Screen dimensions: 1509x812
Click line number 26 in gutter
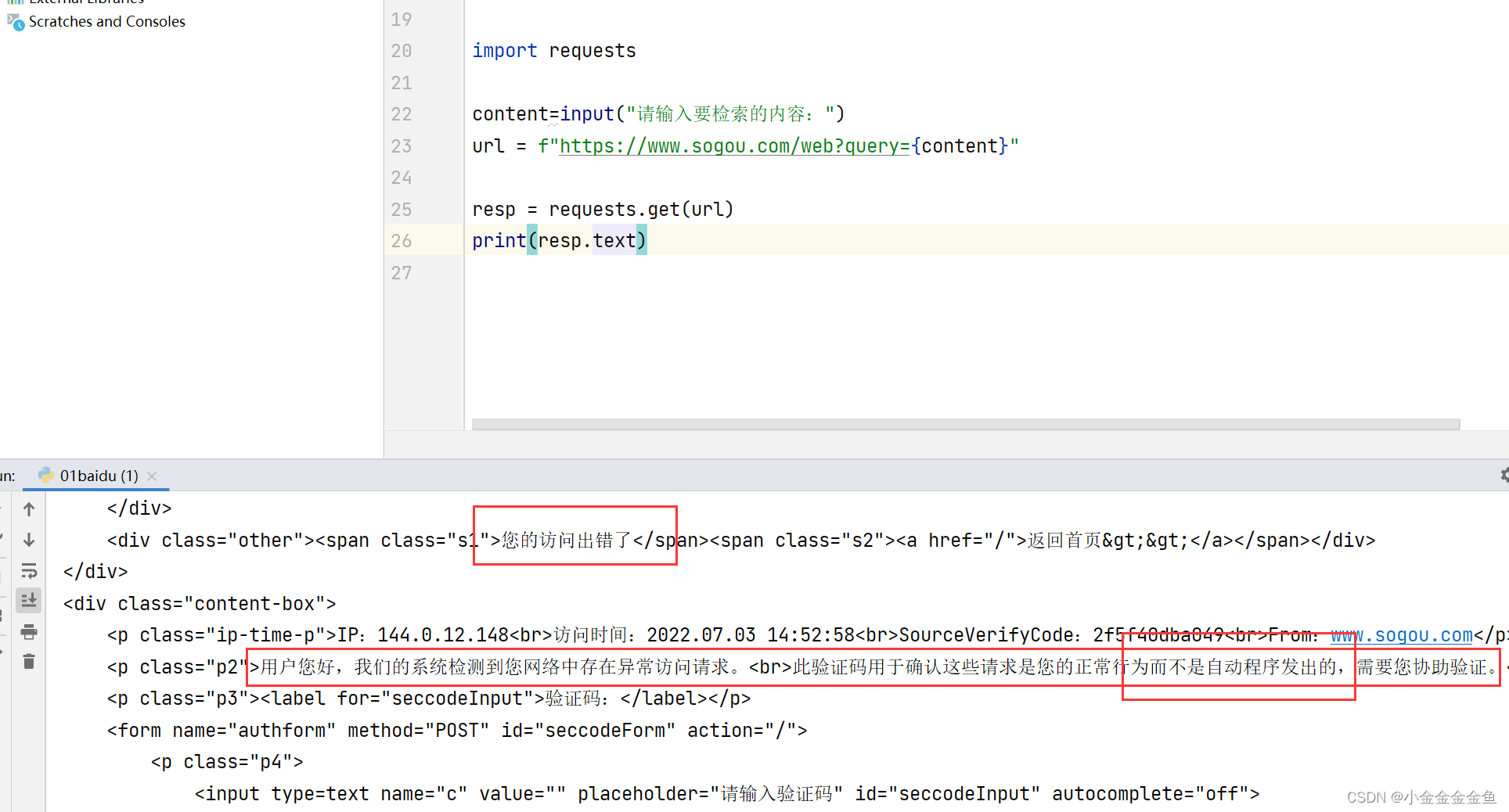(402, 241)
